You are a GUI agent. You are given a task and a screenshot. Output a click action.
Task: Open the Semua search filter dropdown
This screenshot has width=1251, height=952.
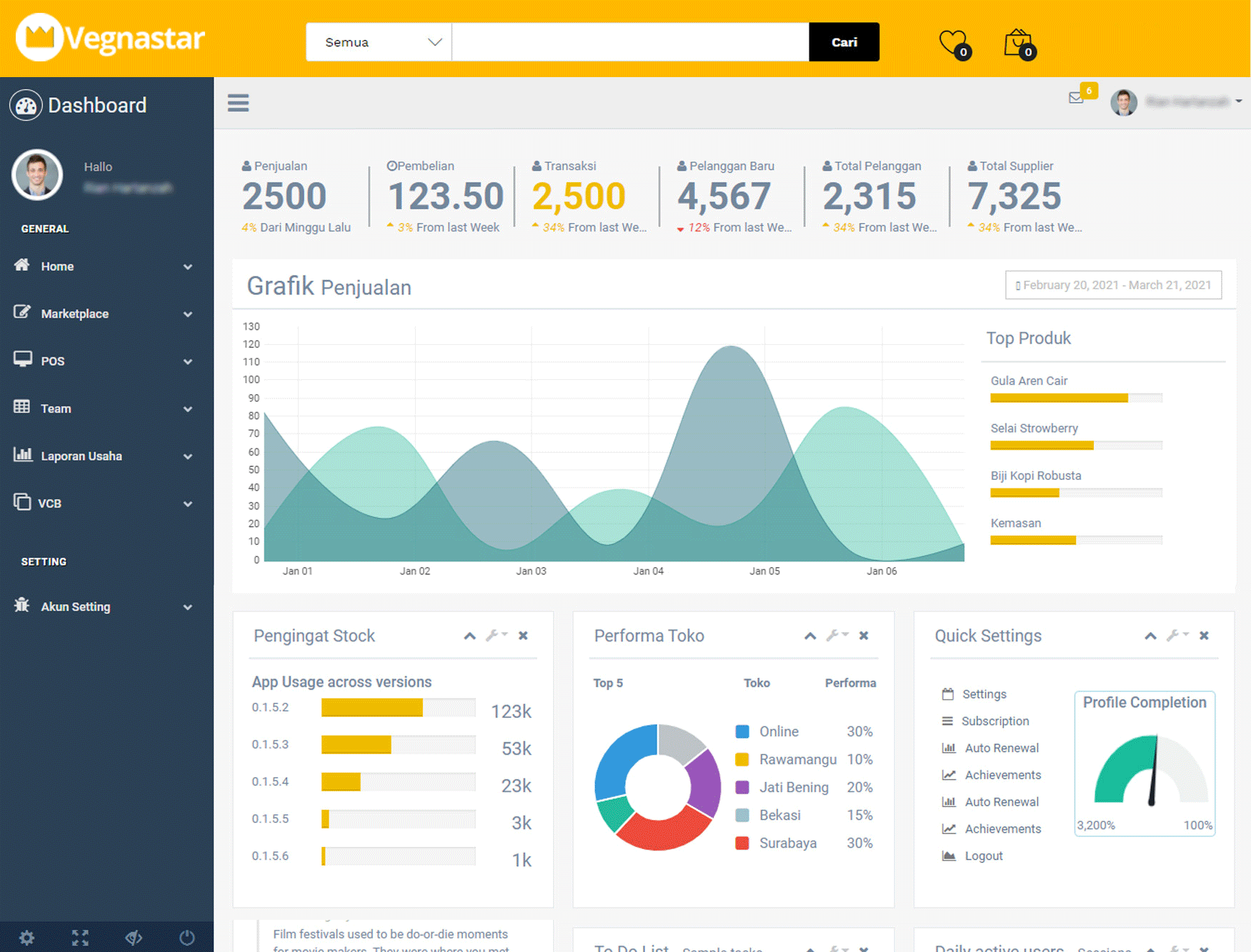point(379,42)
